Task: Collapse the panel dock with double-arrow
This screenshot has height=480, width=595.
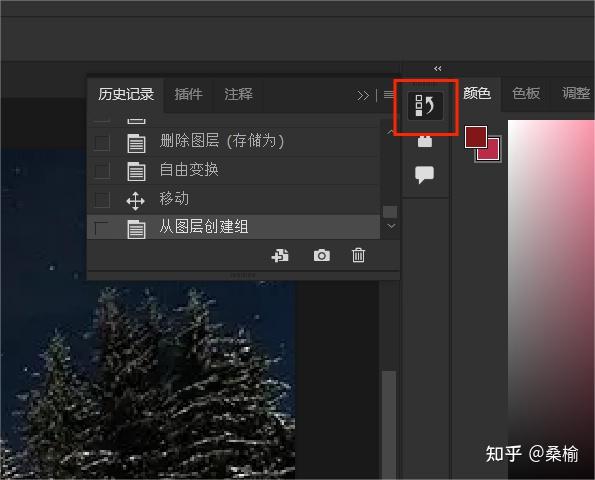Action: point(438,68)
